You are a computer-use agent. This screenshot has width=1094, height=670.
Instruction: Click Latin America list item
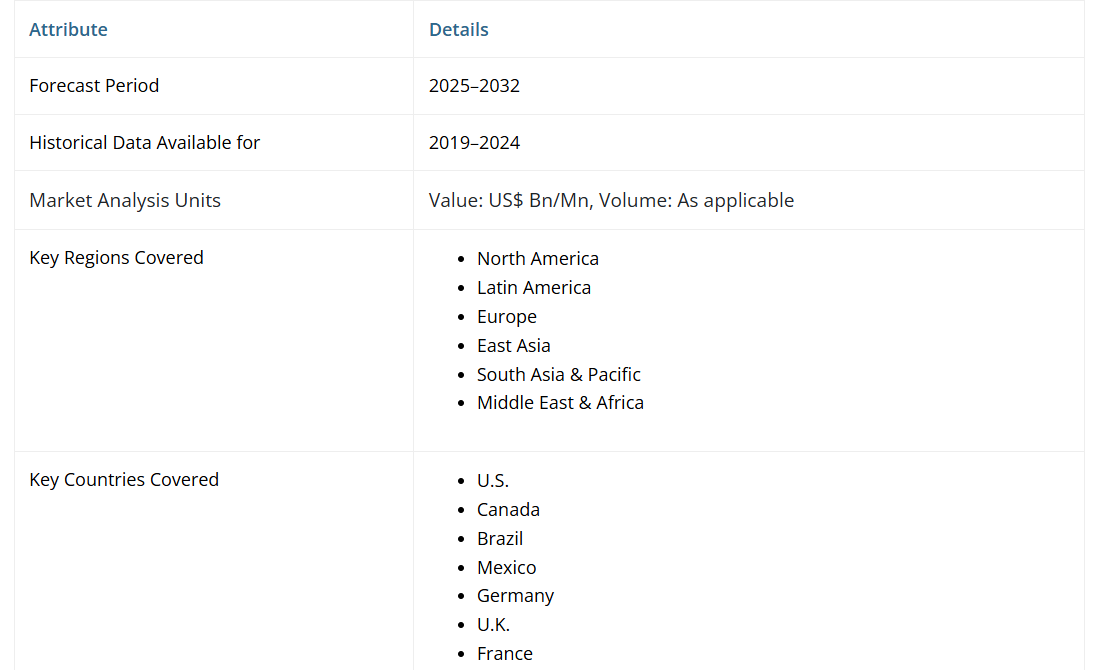click(533, 288)
